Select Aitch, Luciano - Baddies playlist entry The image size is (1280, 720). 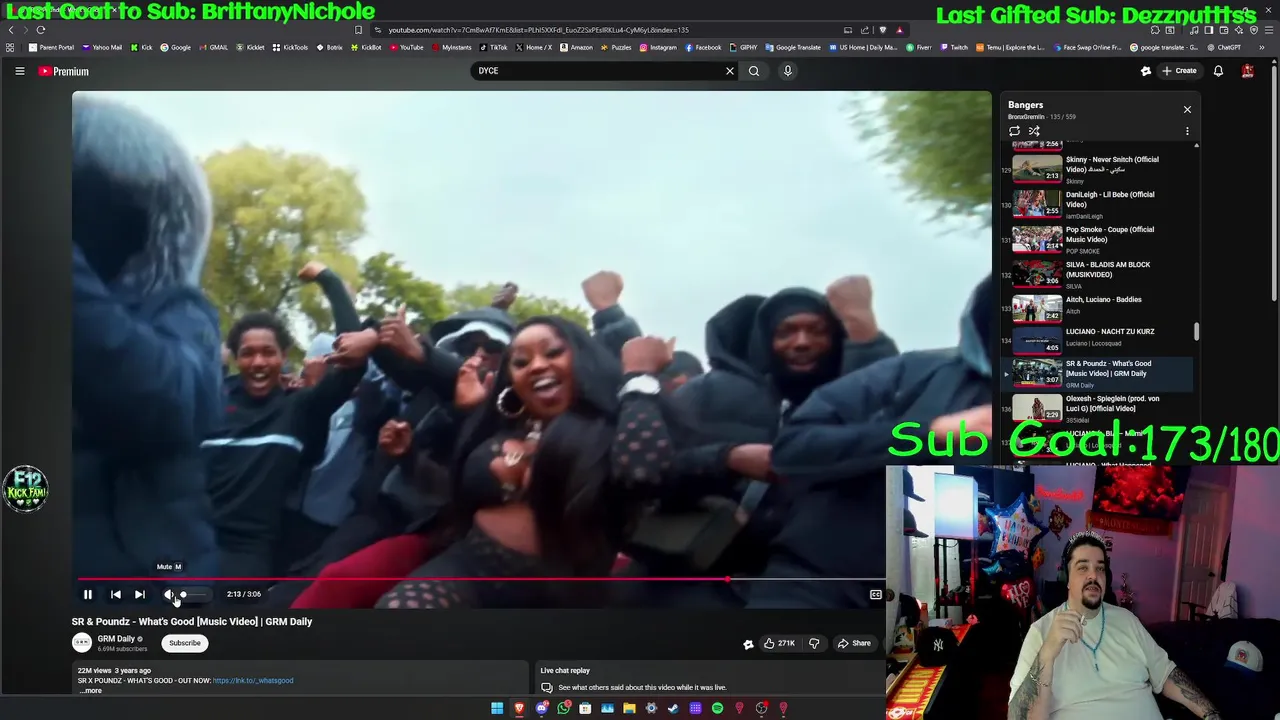[1098, 308]
